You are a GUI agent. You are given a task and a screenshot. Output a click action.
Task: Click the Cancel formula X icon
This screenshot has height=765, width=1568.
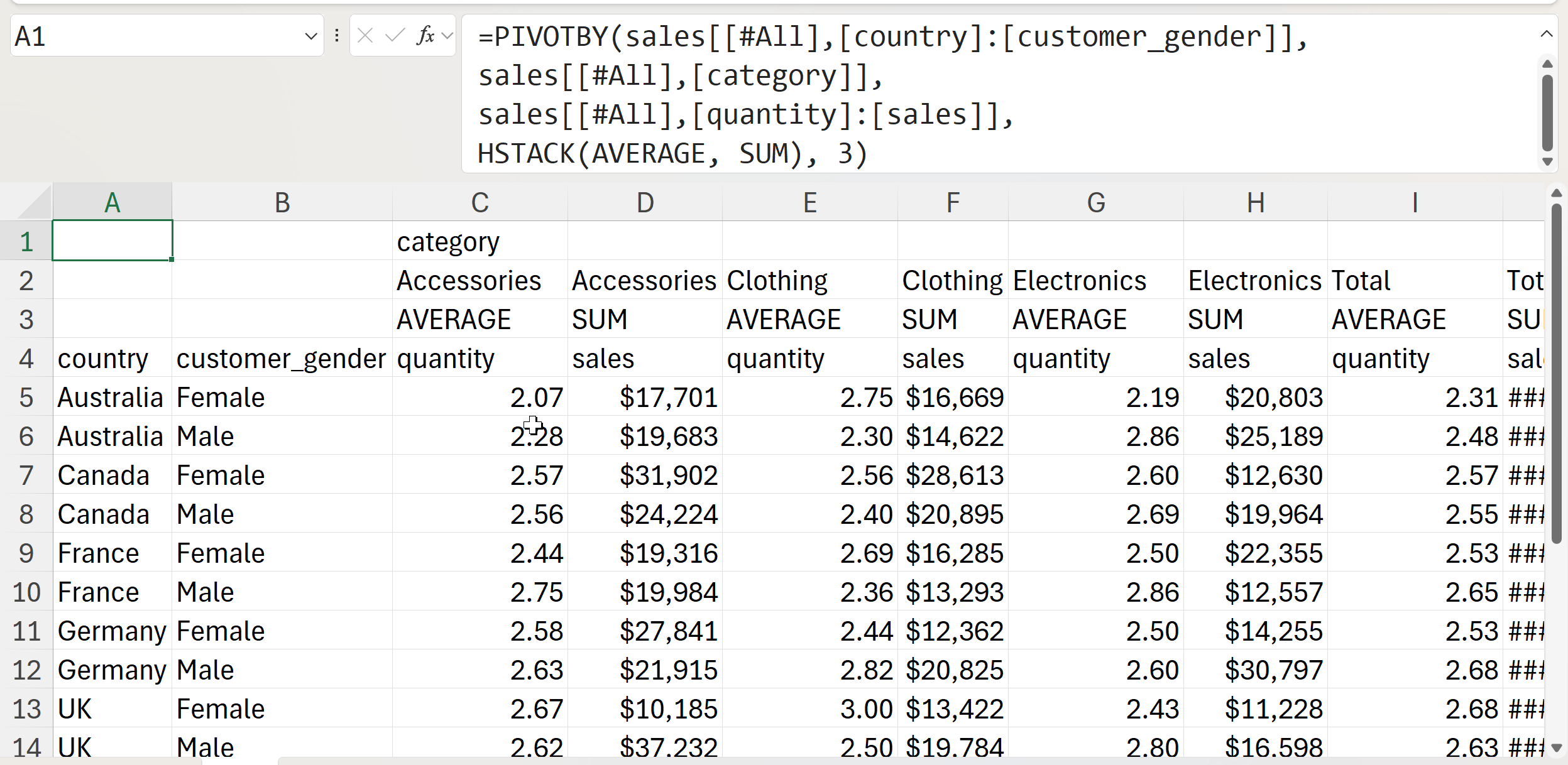(365, 36)
